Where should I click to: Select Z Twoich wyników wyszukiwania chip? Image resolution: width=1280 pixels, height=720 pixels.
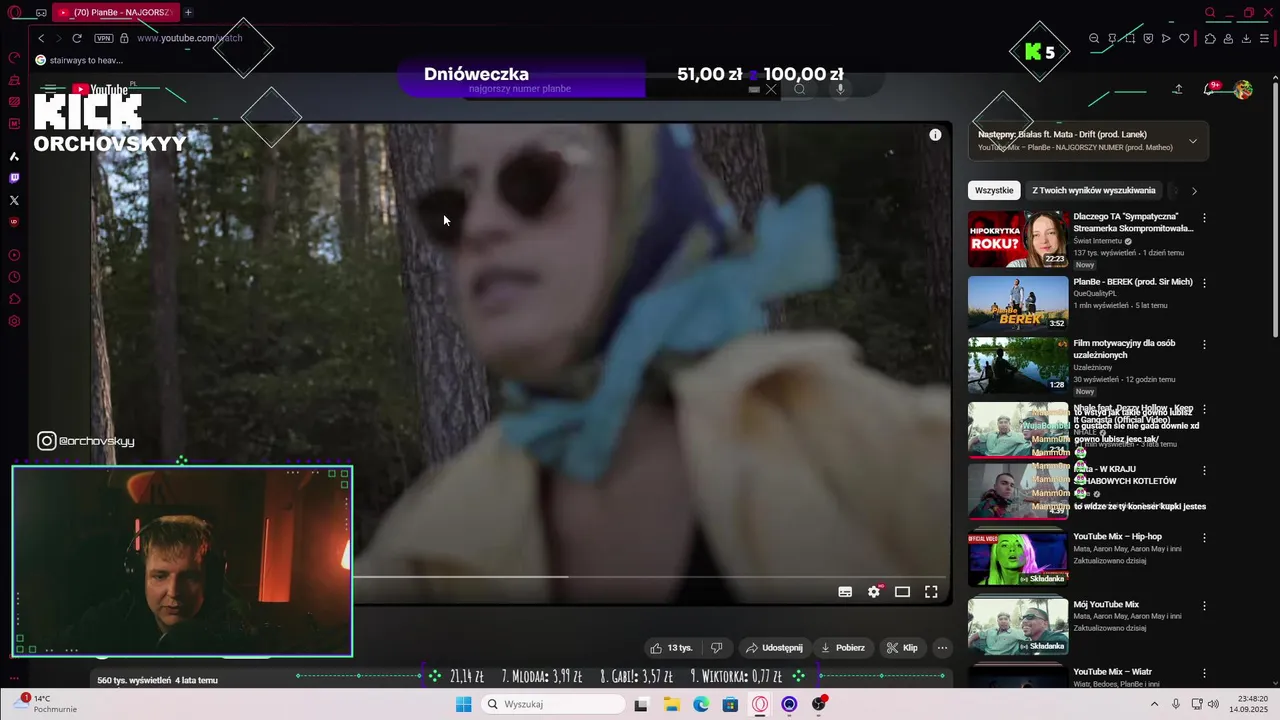coord(1094,190)
